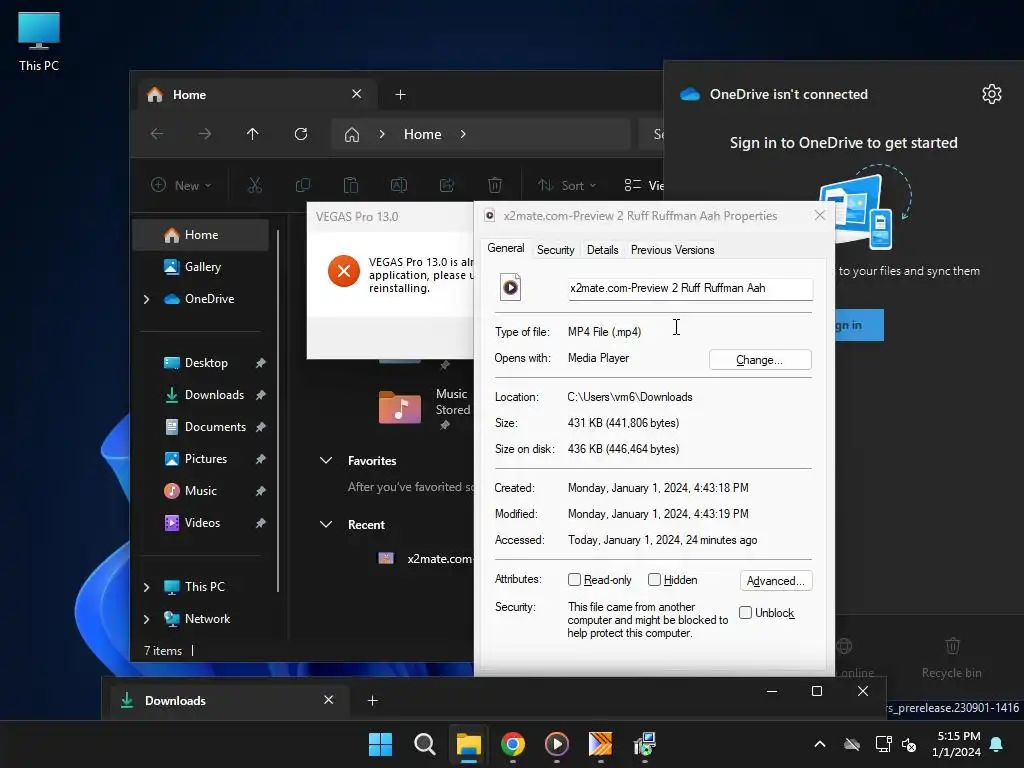Expand This PC tree node
This screenshot has height=768, width=1024.
[x=146, y=587]
